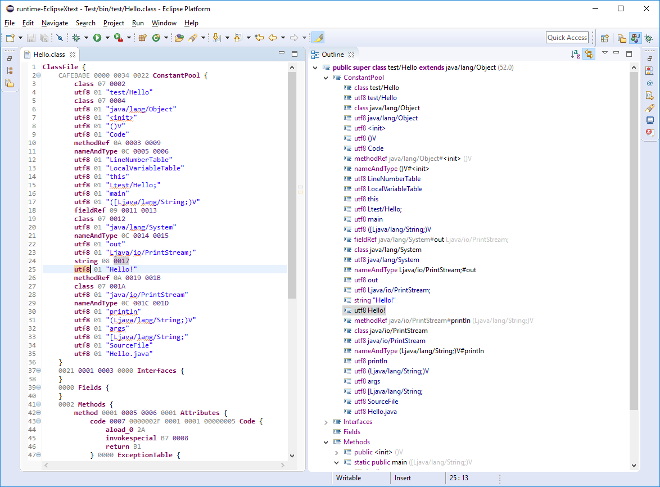Click the Debug bug icon in toolbar
Image resolution: width=660 pixels, height=487 pixels.
(77, 37)
